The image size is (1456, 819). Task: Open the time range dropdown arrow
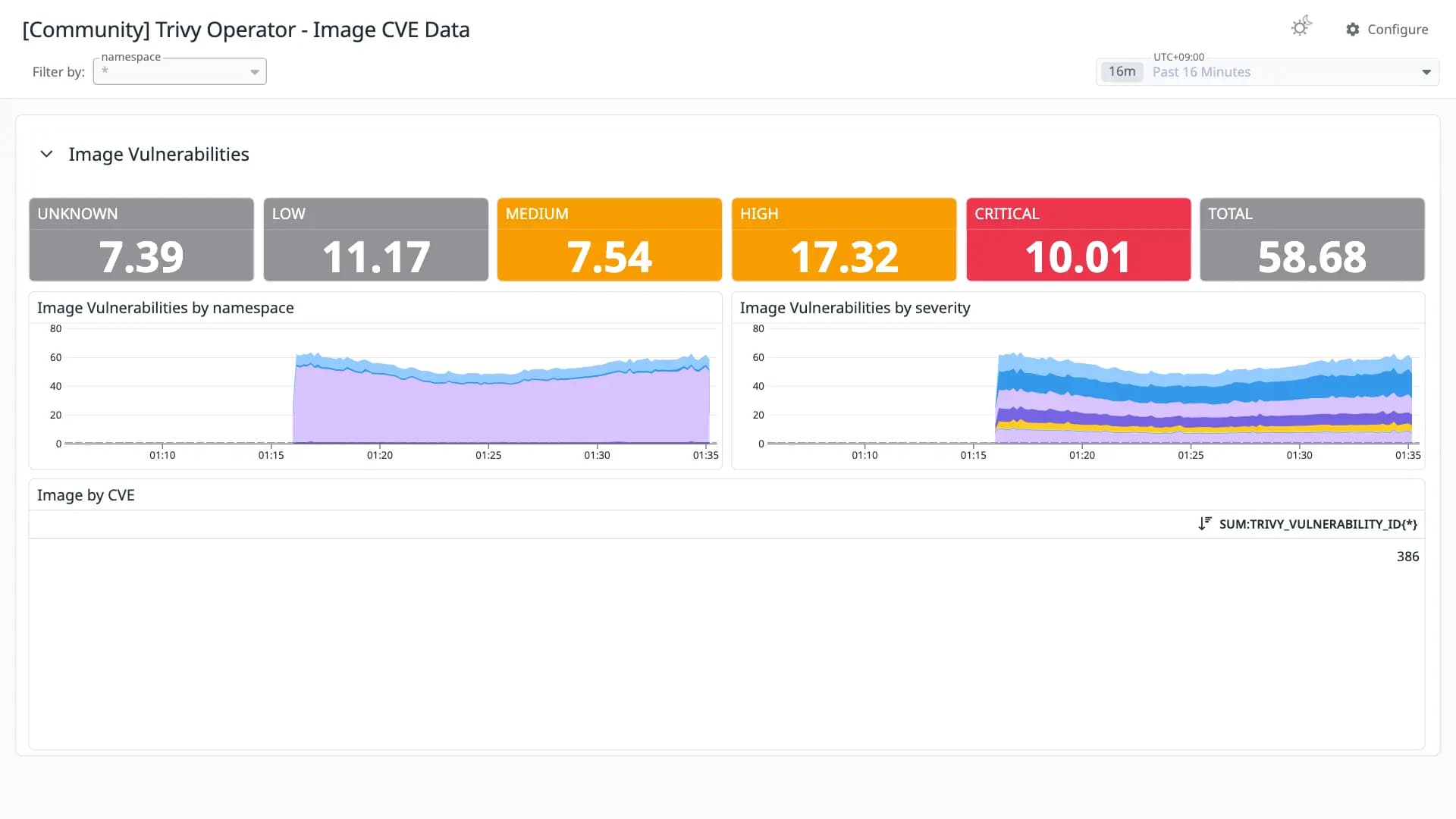(1426, 72)
